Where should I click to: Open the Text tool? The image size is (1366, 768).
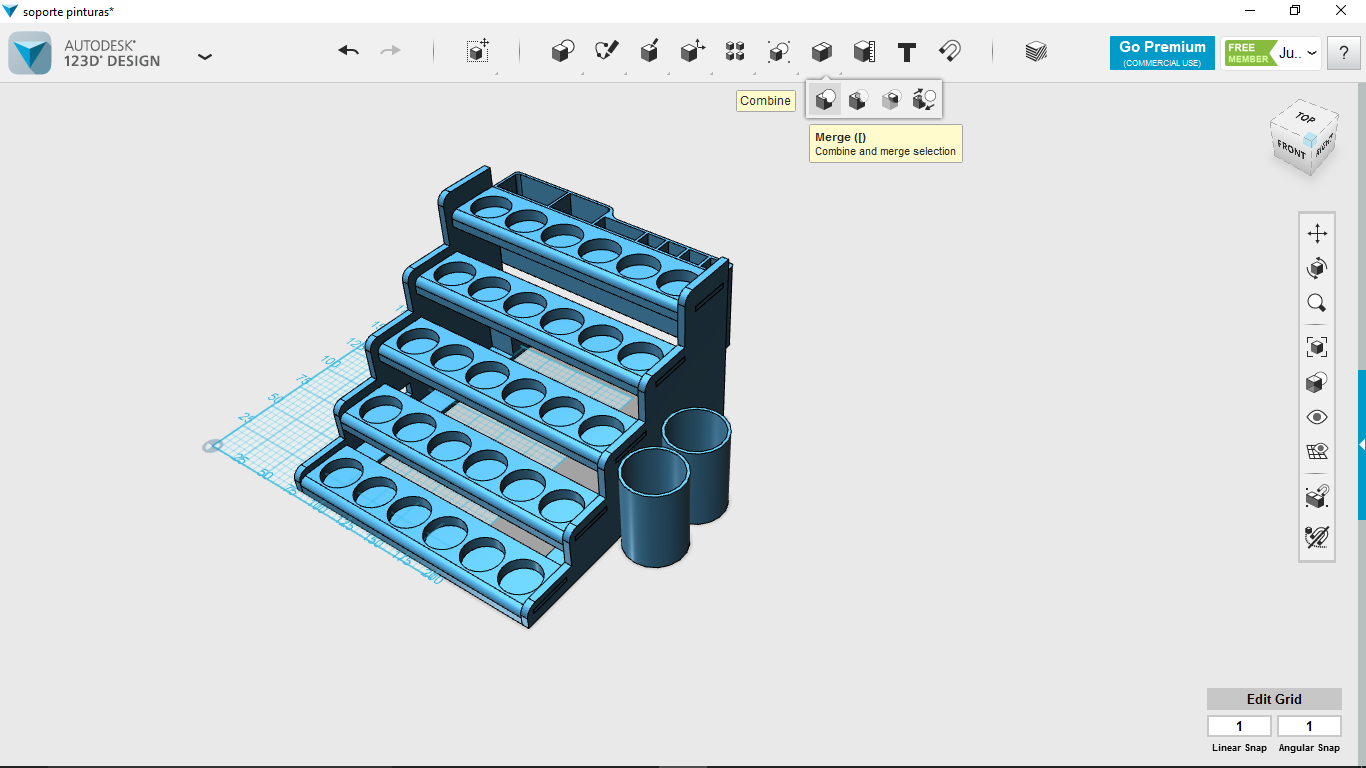pos(907,52)
